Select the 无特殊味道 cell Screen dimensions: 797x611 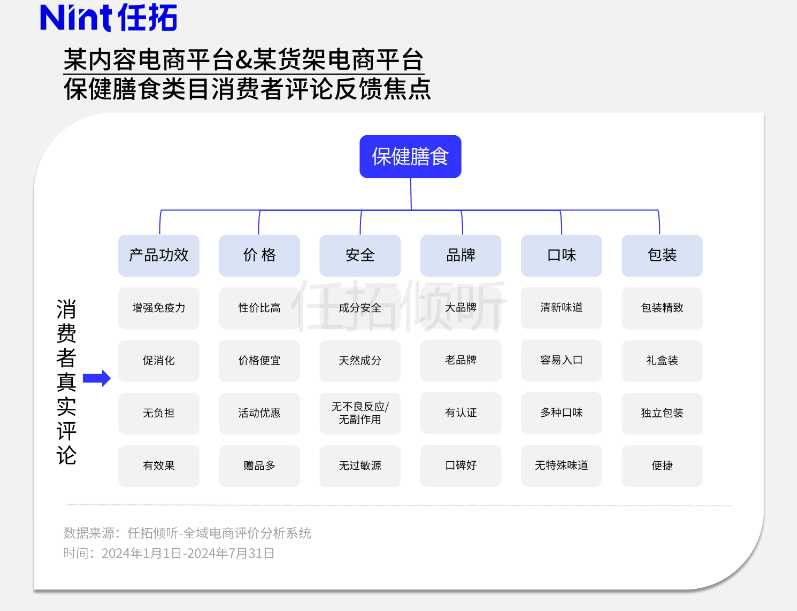[x=561, y=466]
